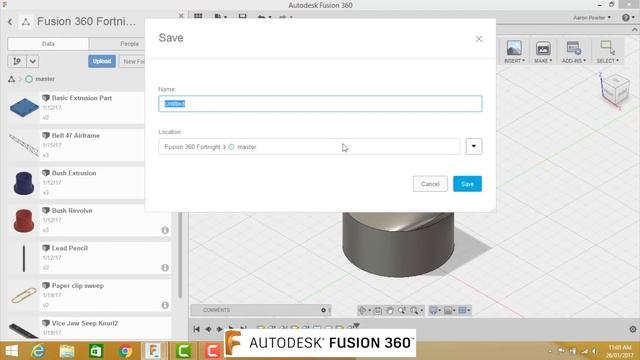Open the Basic Extrusion Part thumbnail

(24, 107)
